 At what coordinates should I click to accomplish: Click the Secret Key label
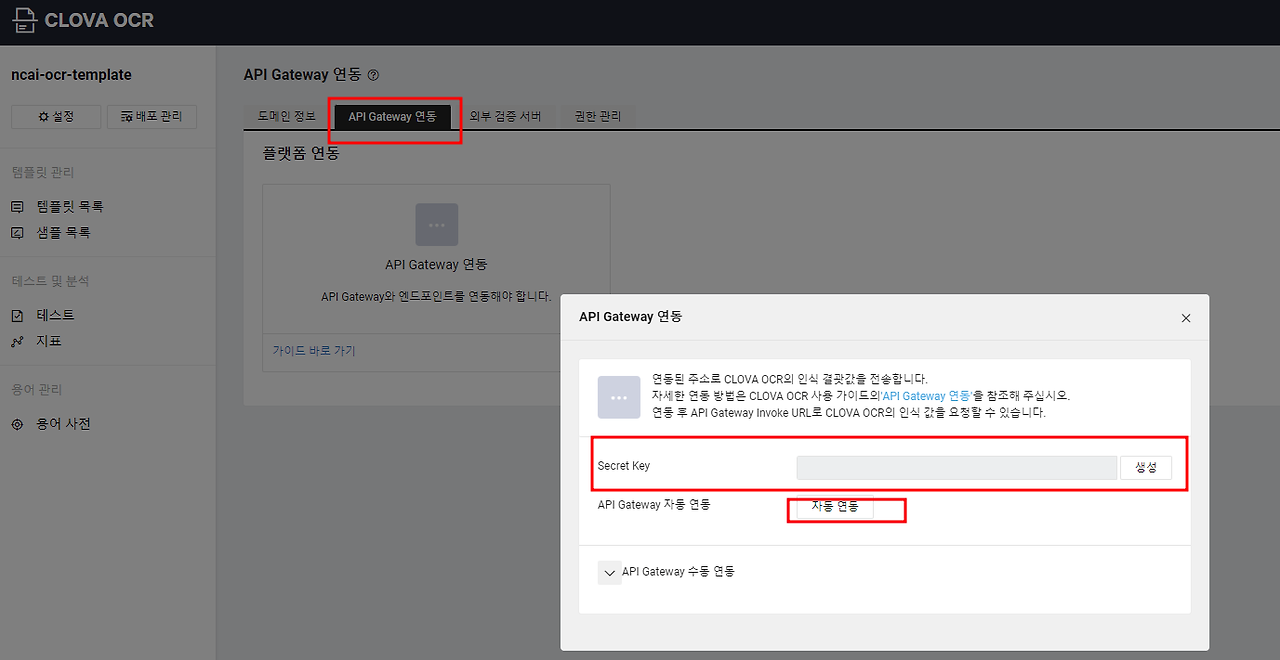[624, 466]
